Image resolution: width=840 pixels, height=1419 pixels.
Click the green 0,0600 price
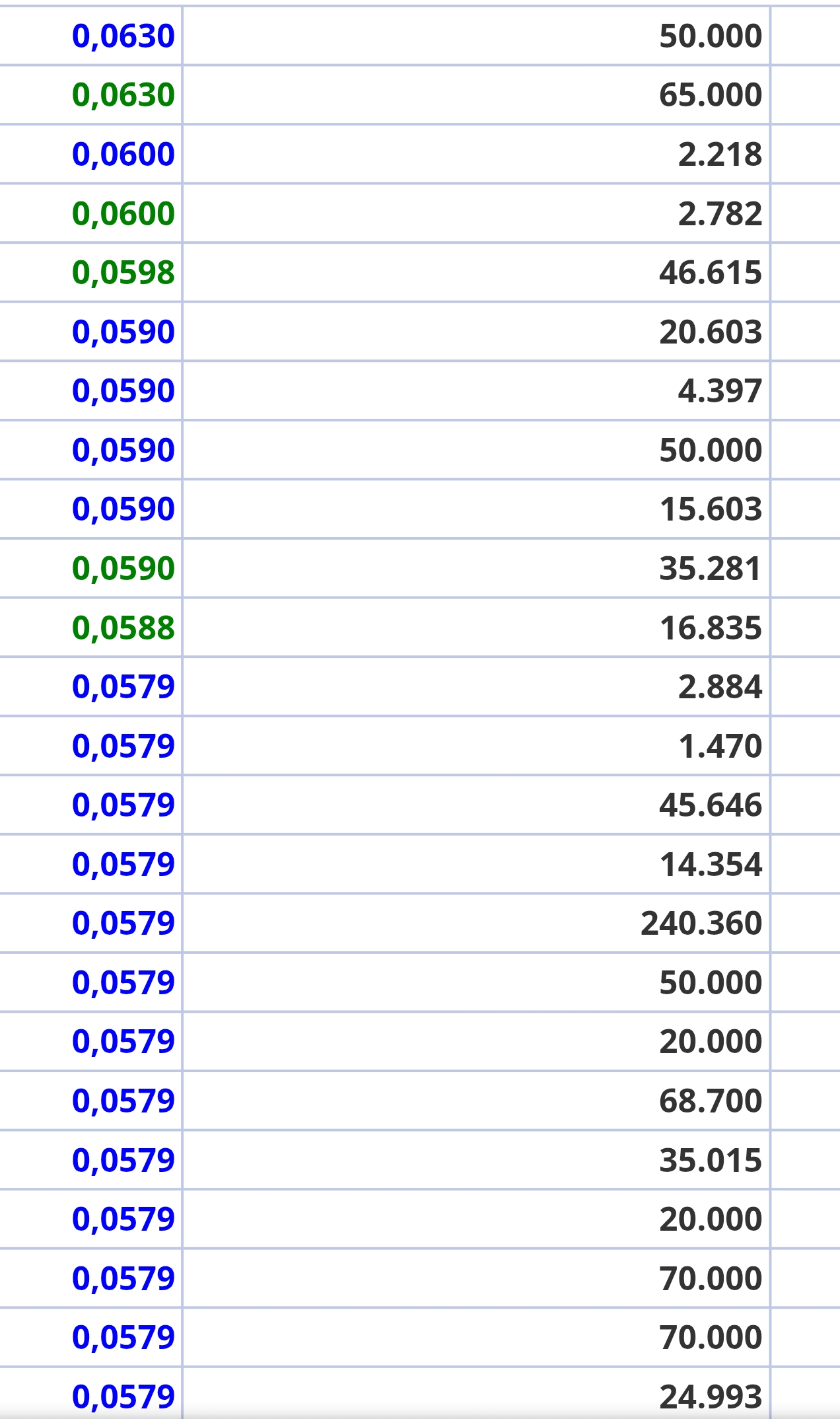coord(123,214)
